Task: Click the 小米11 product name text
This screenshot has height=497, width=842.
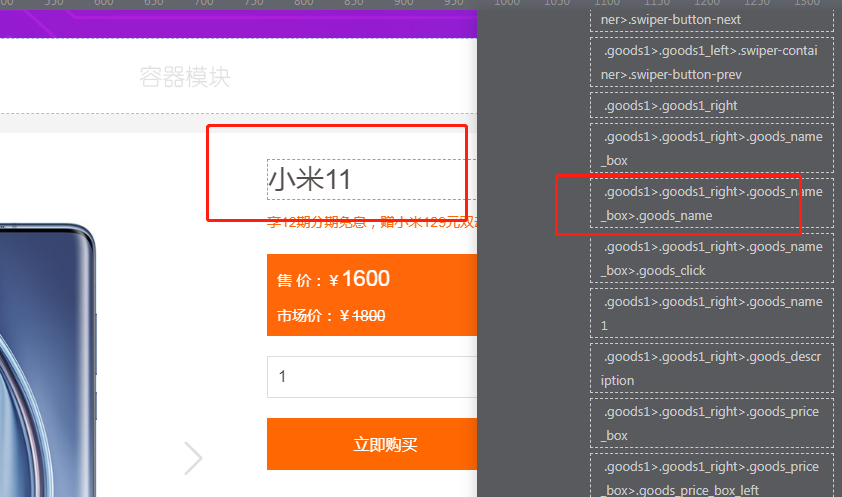Action: (309, 179)
